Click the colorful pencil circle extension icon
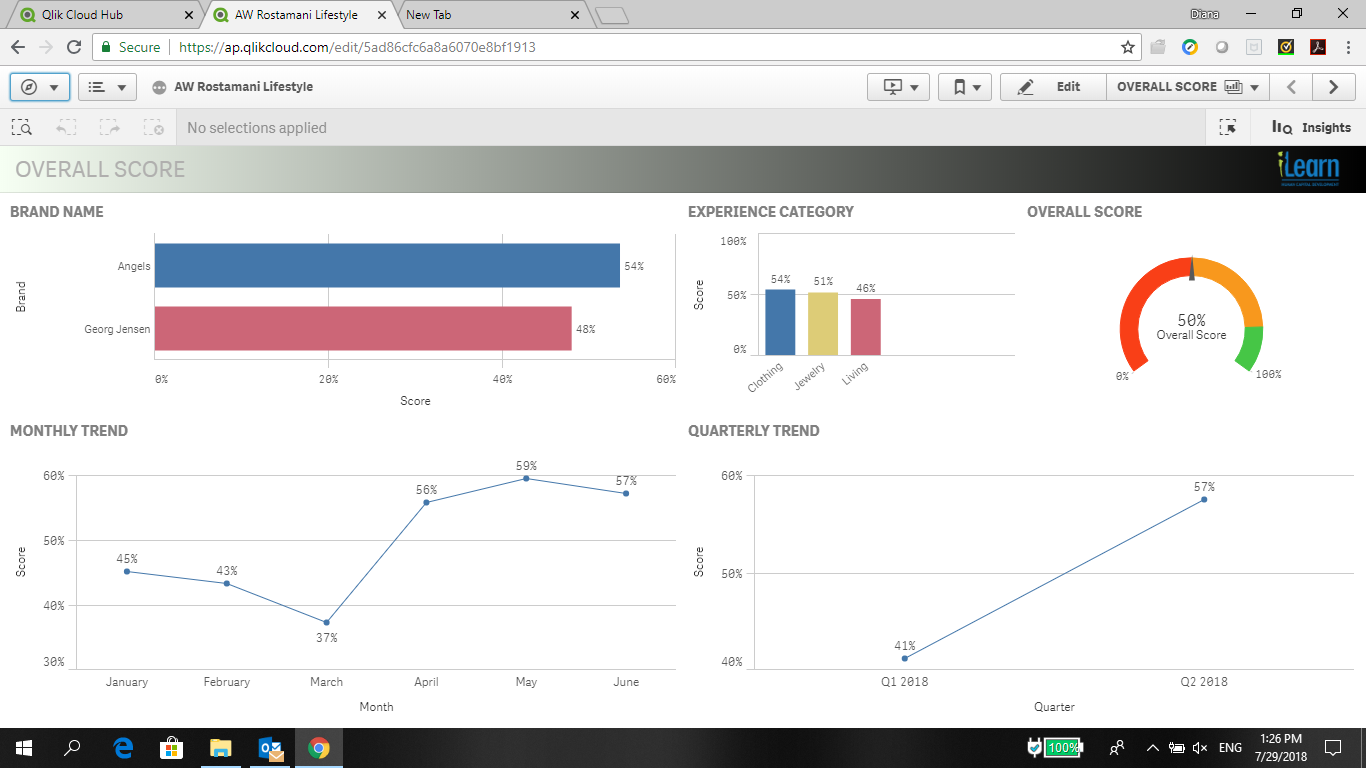The width and height of the screenshot is (1366, 768). 1190,47
